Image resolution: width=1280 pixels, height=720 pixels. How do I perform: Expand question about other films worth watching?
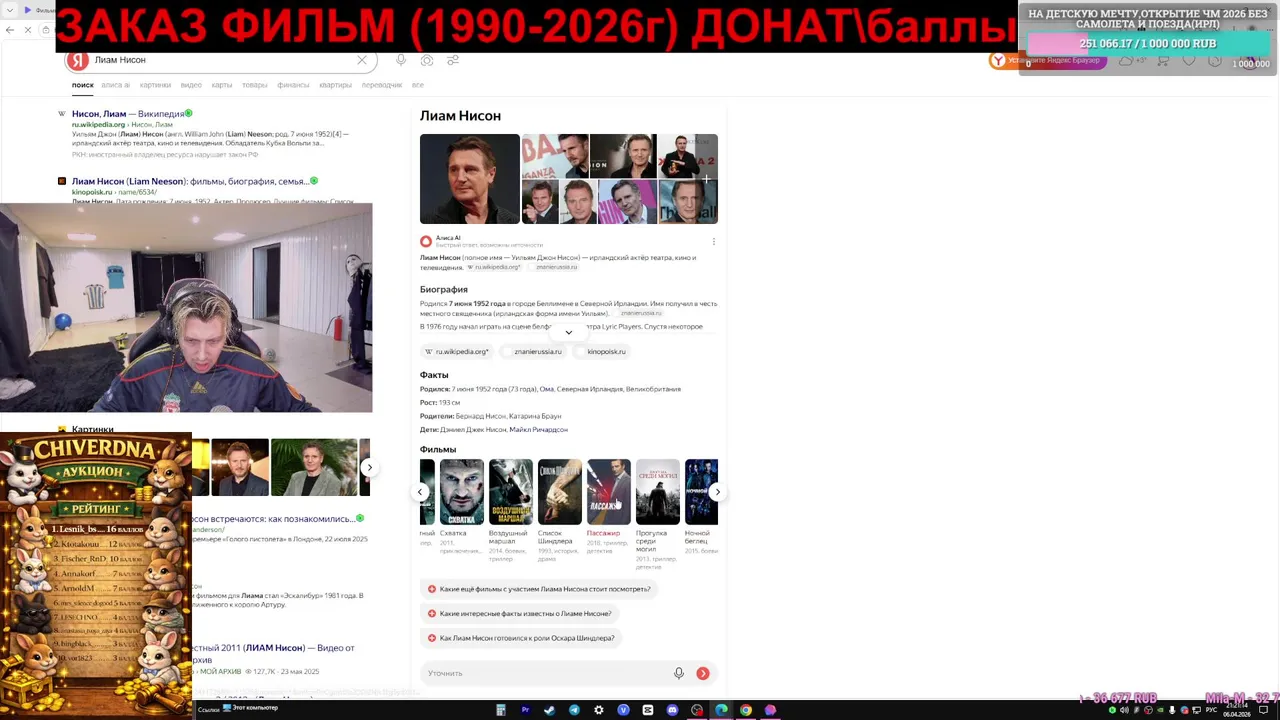click(x=539, y=589)
